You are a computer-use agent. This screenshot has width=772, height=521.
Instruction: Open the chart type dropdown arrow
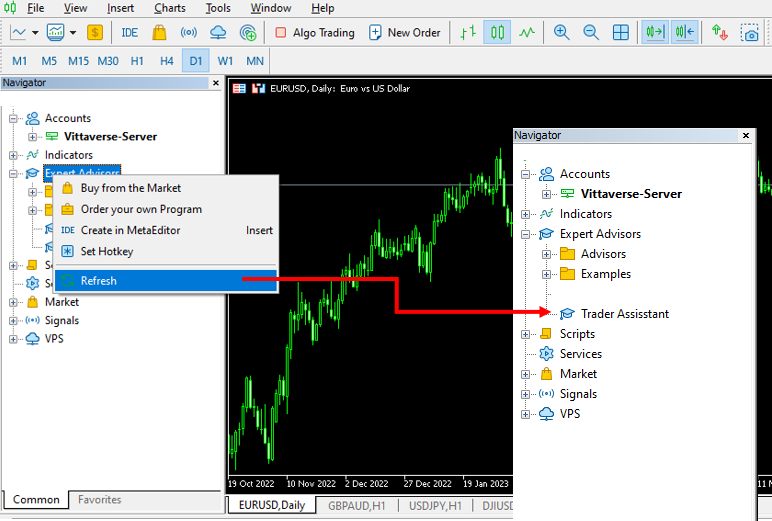click(35, 33)
